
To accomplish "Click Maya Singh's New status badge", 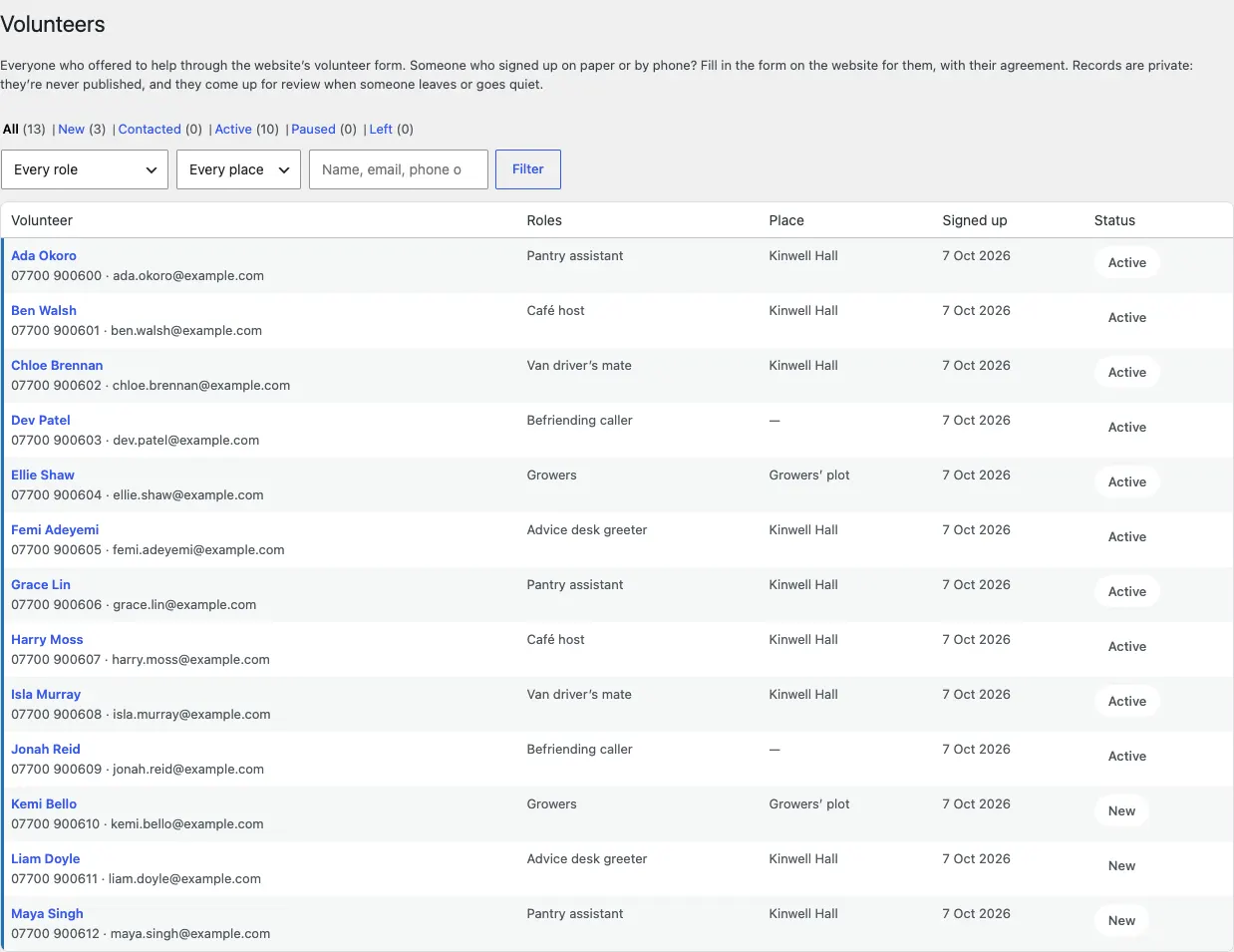I will coord(1121,921).
